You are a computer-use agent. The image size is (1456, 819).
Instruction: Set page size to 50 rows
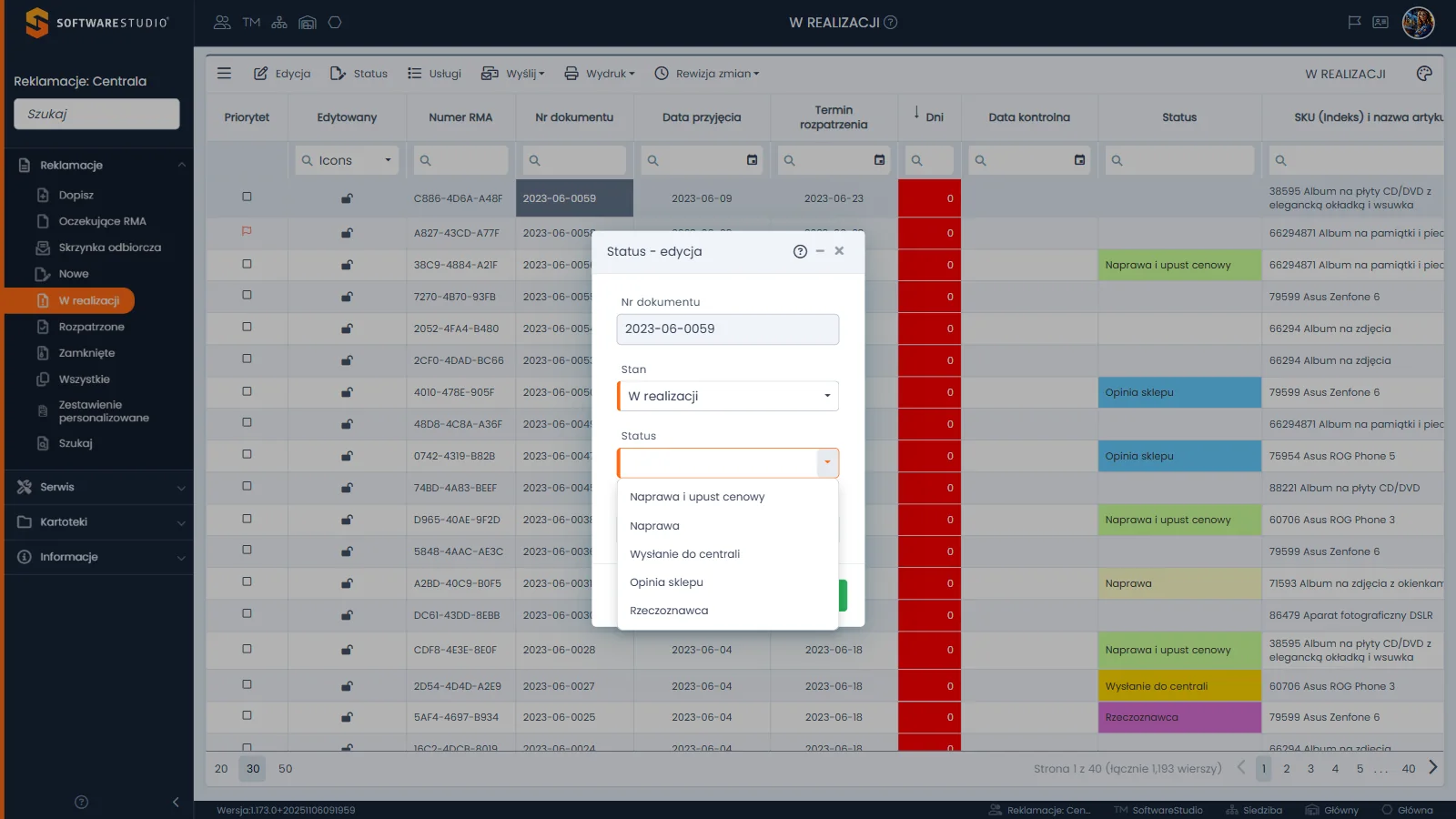point(285,769)
